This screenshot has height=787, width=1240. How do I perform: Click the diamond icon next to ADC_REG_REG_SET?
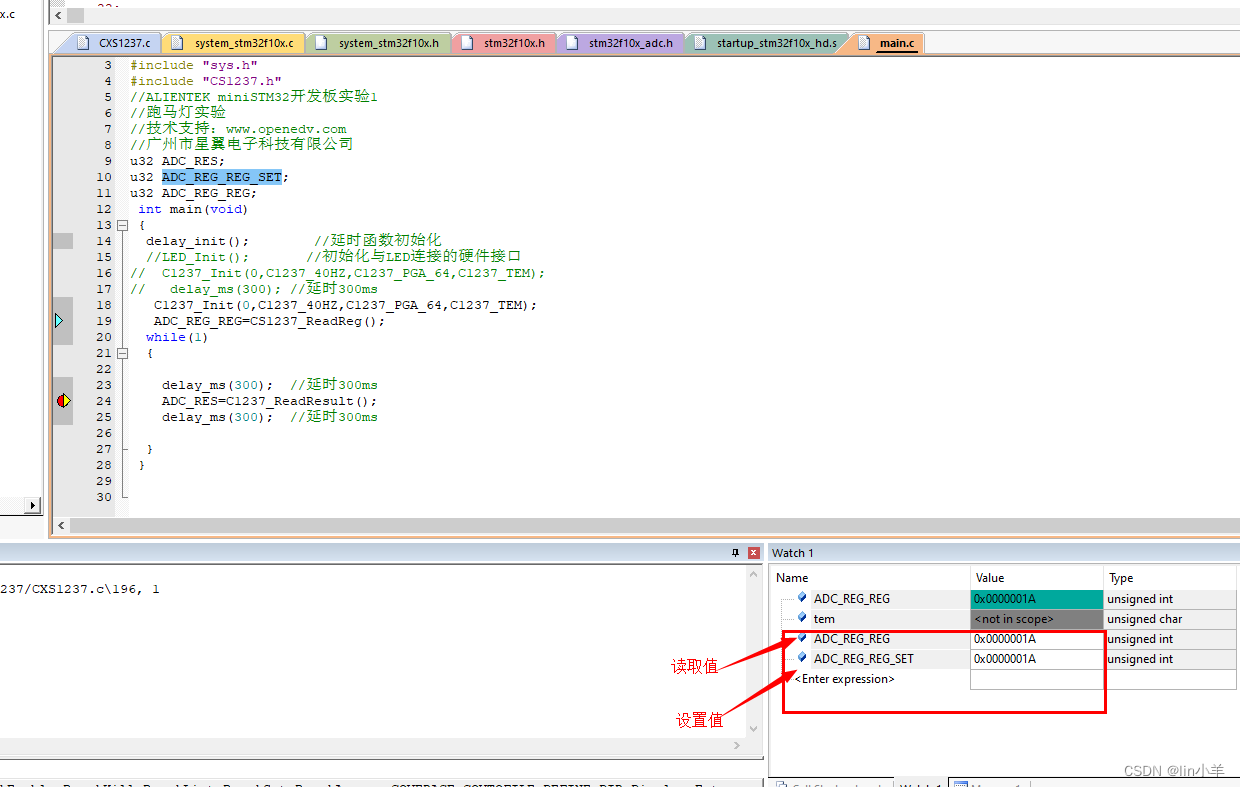801,658
